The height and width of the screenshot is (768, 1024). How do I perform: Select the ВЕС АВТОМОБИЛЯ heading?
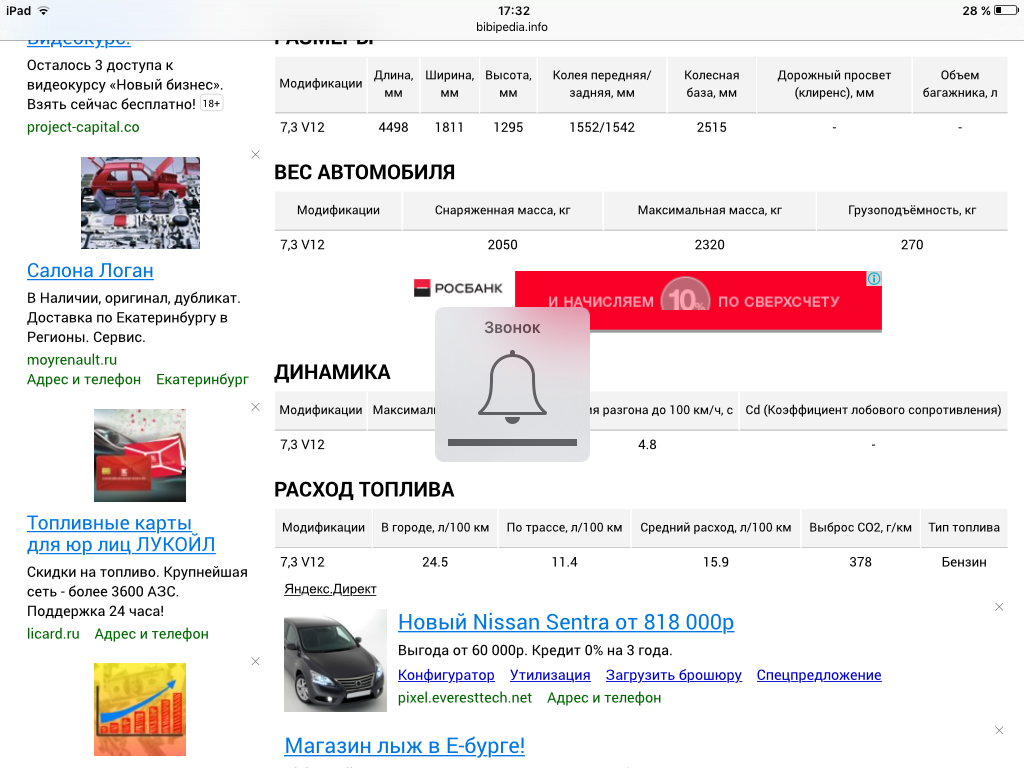(364, 172)
